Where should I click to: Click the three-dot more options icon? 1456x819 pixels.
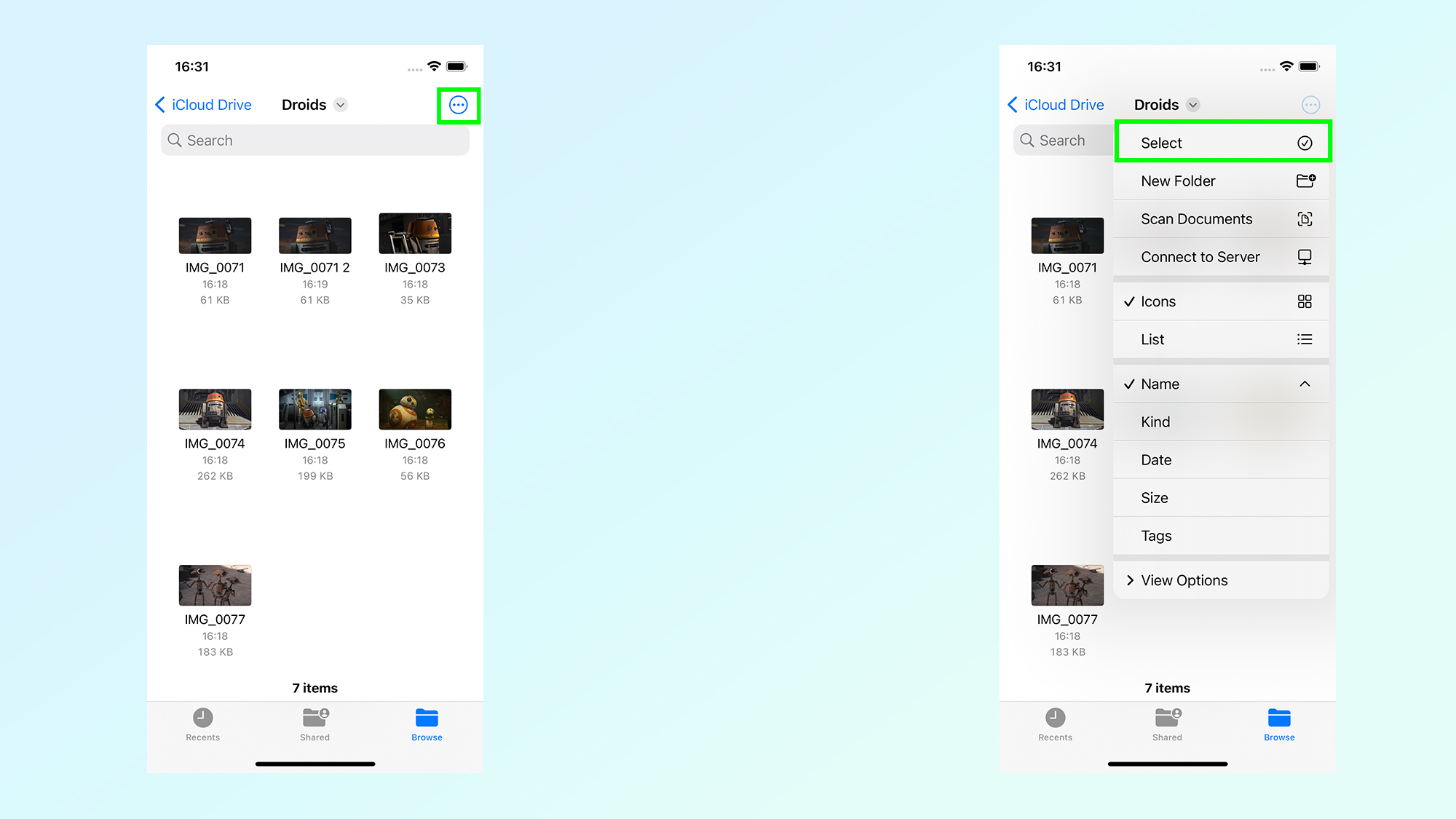click(x=458, y=104)
